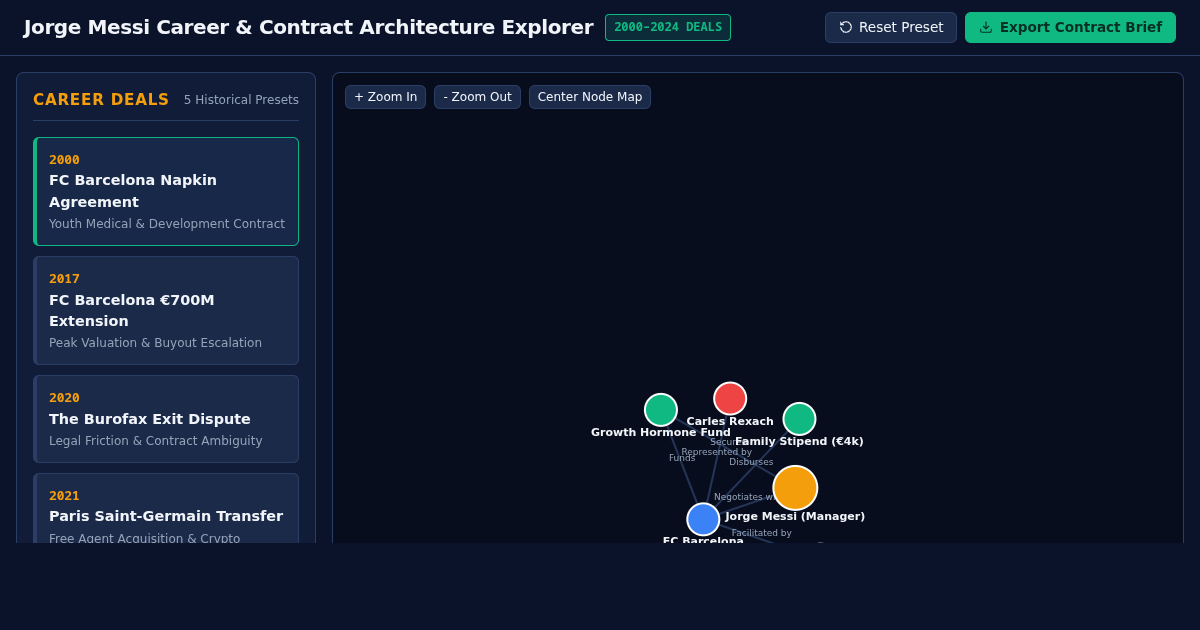Click the Export Contract Brief button
This screenshot has height=630, width=1200.
[1070, 27]
